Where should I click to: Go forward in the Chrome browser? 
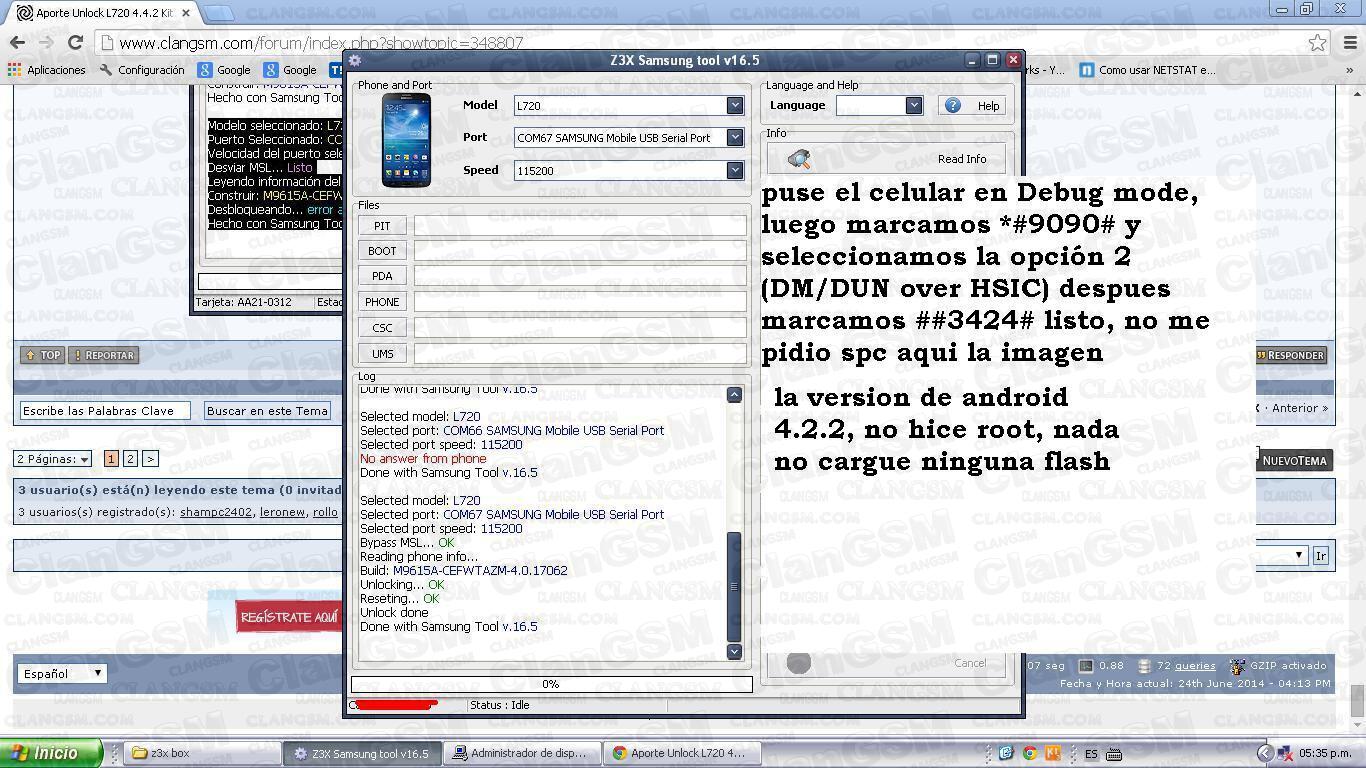46,42
